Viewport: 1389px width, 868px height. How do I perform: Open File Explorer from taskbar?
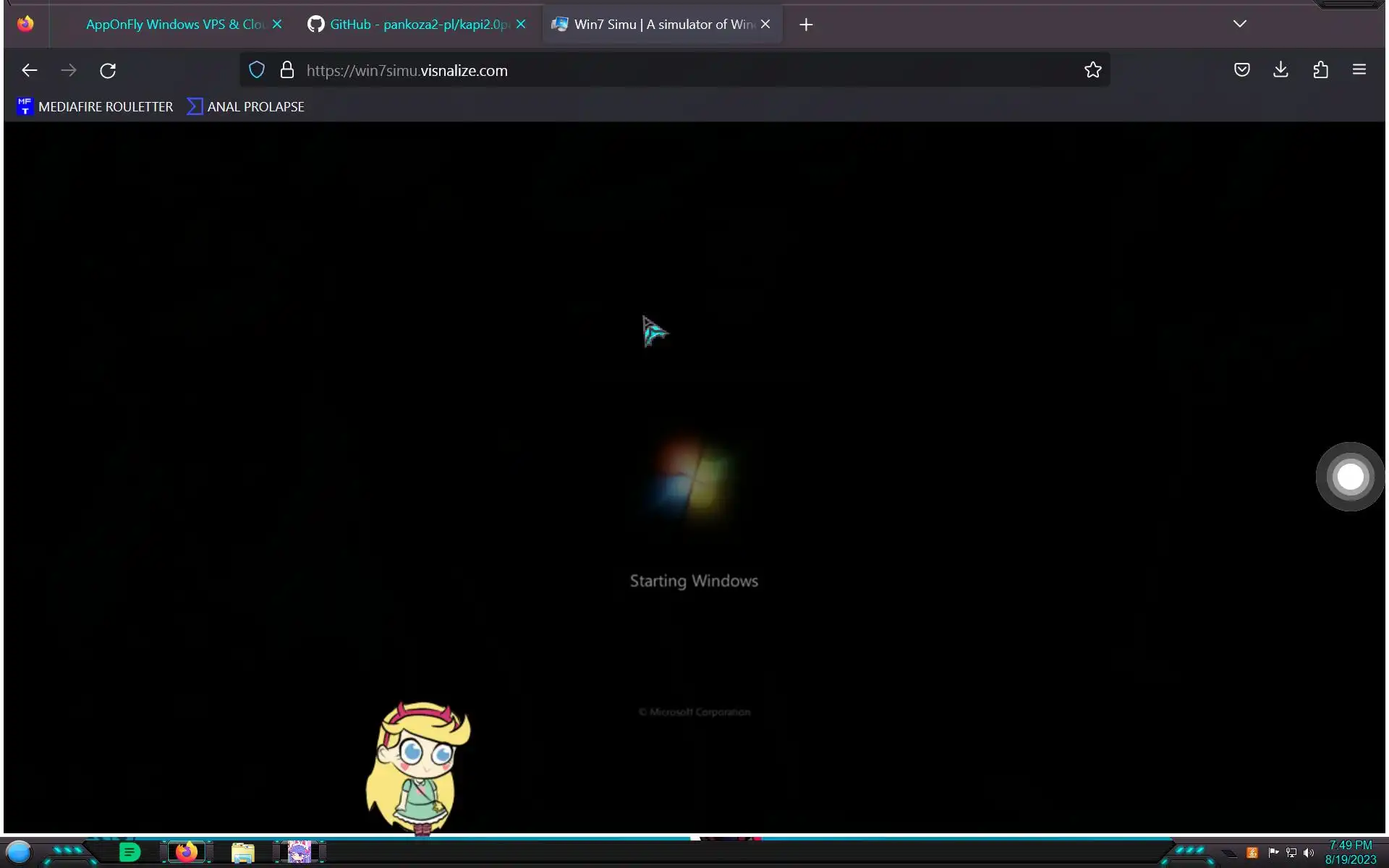[242, 853]
